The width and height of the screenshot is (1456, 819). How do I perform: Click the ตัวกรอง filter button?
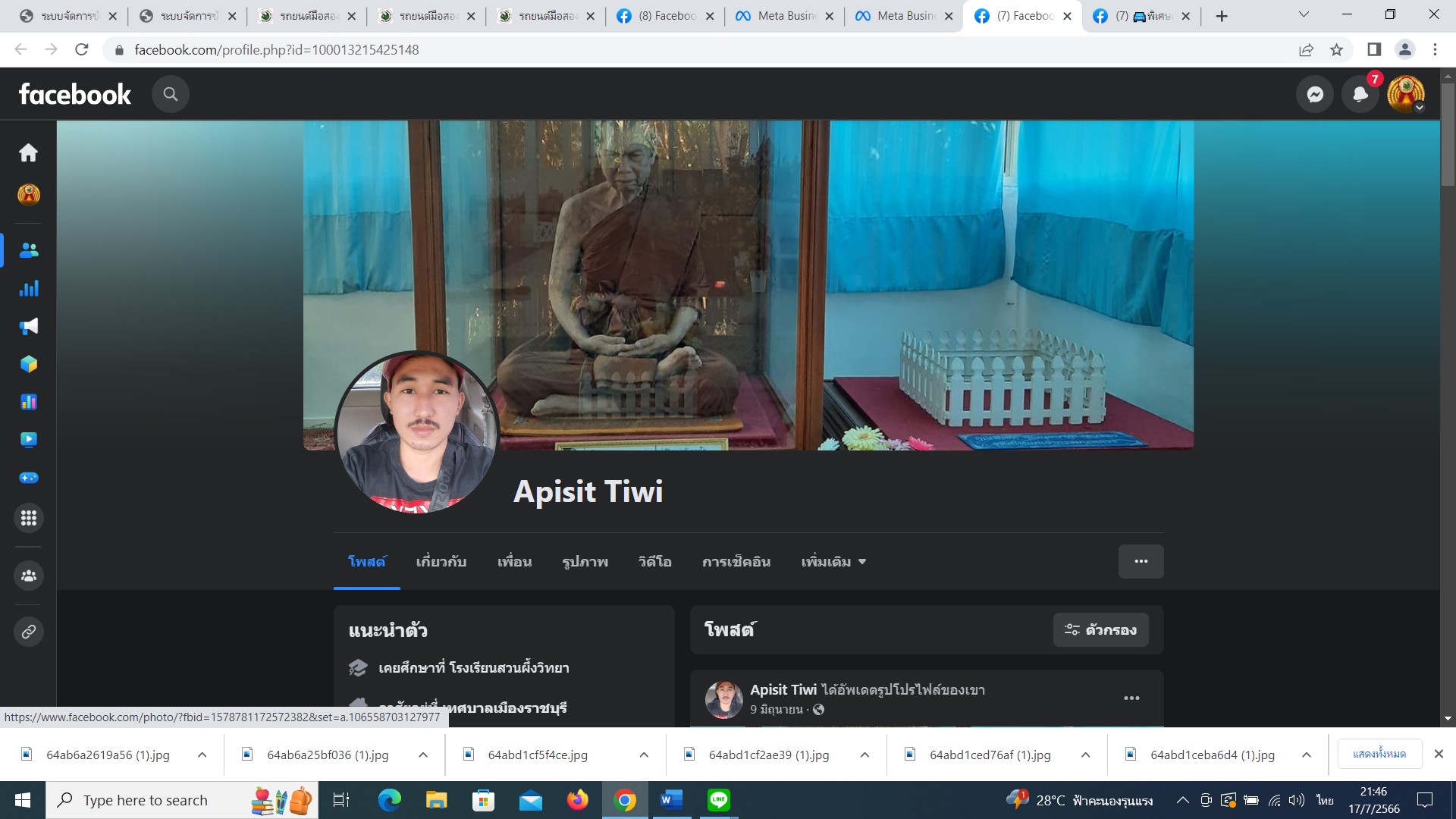1100,630
